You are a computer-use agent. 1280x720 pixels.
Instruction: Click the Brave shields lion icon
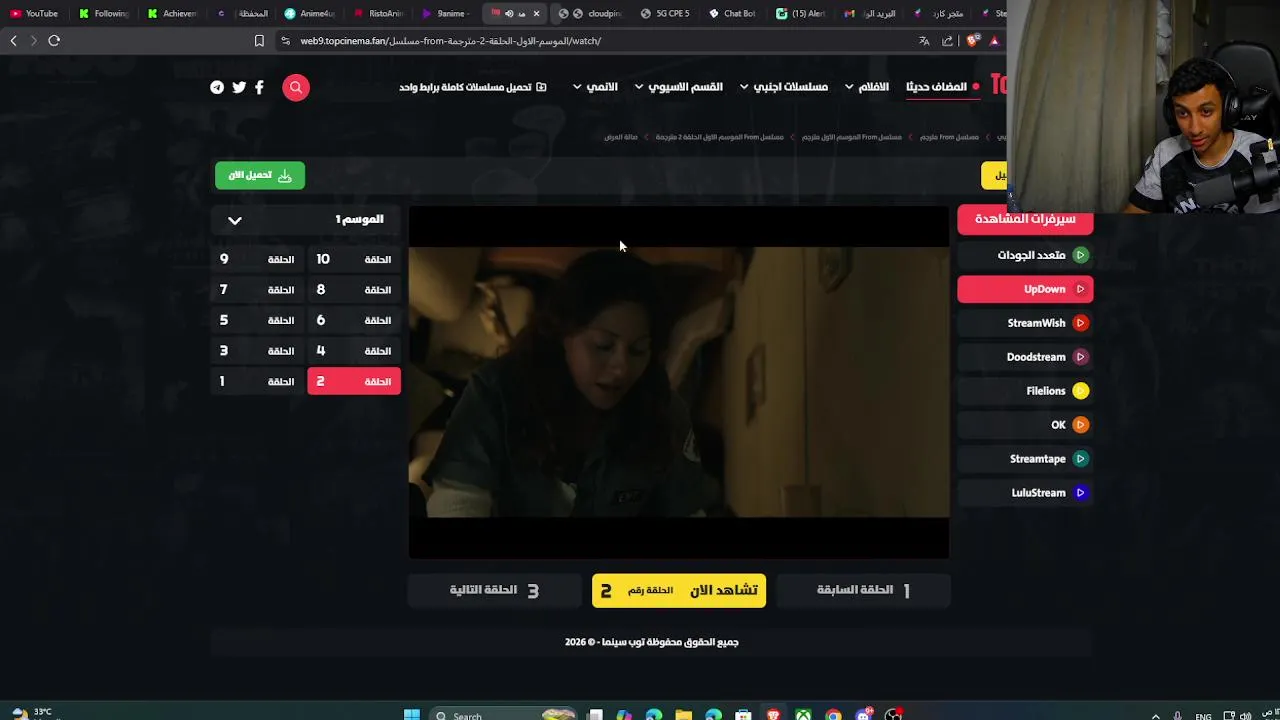(x=972, y=41)
